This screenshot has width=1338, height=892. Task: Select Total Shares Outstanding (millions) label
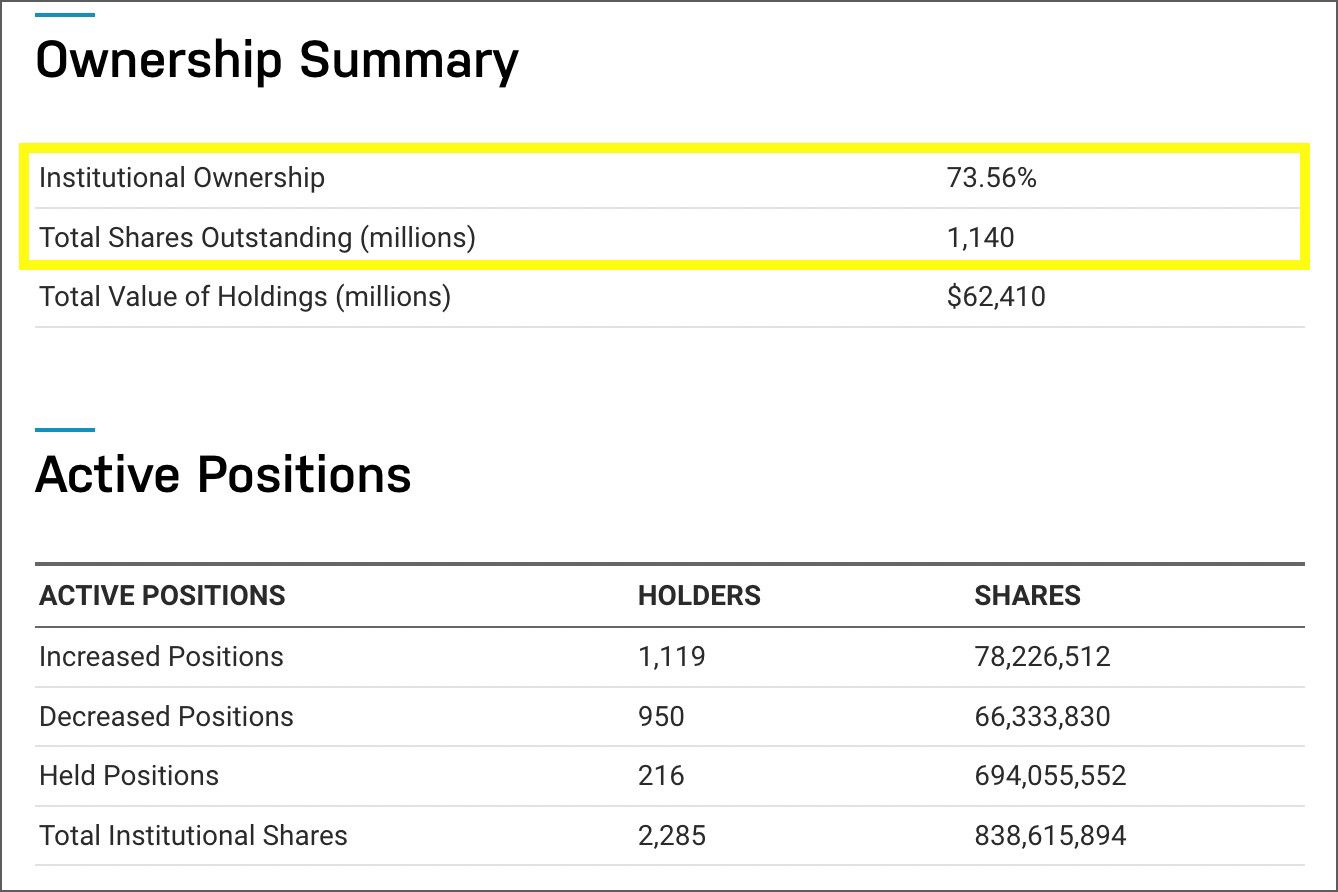pyautogui.click(x=257, y=238)
